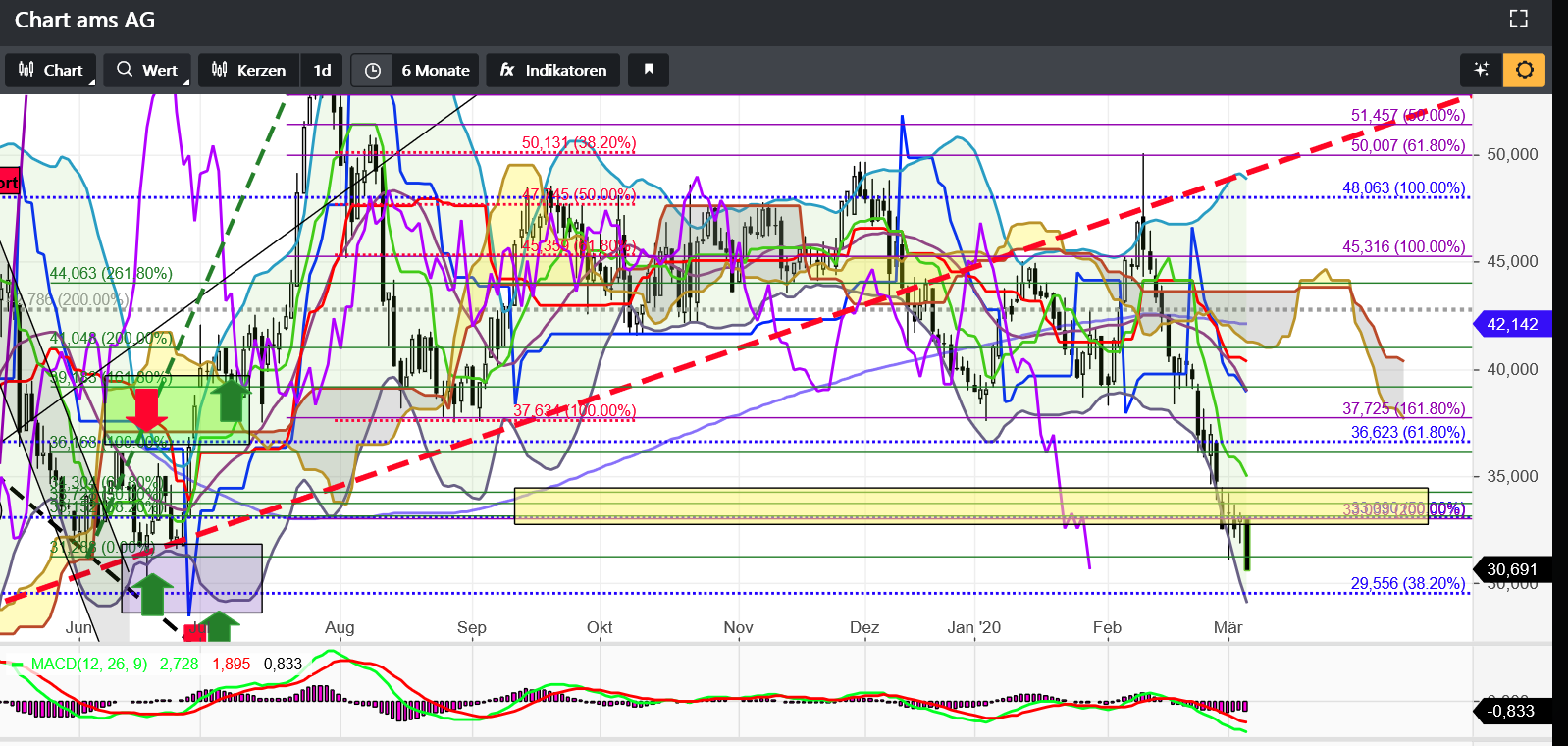Click the 35,000 price axis label
1568x746 pixels.
click(1512, 476)
